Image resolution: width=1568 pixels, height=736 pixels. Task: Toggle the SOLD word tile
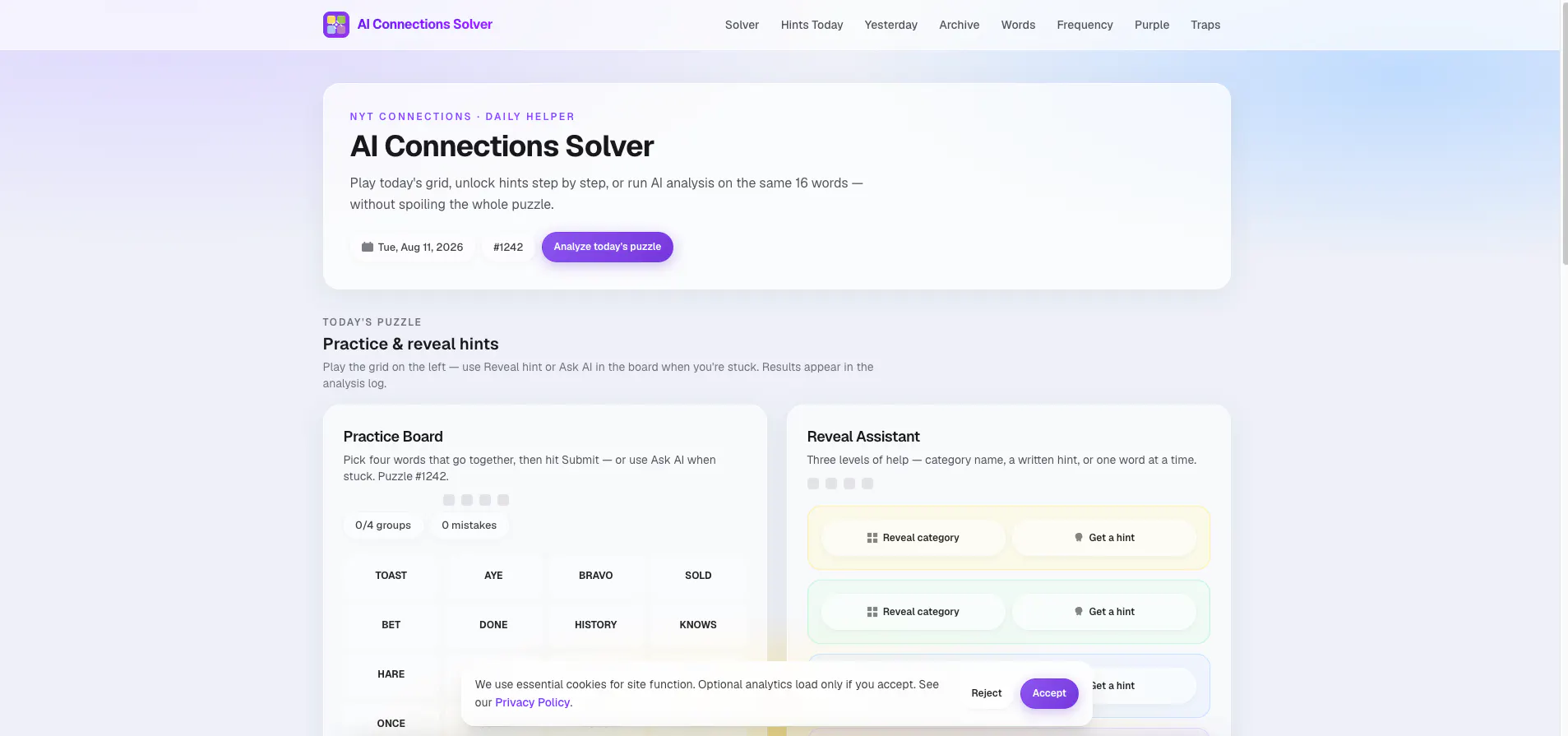tap(698, 576)
